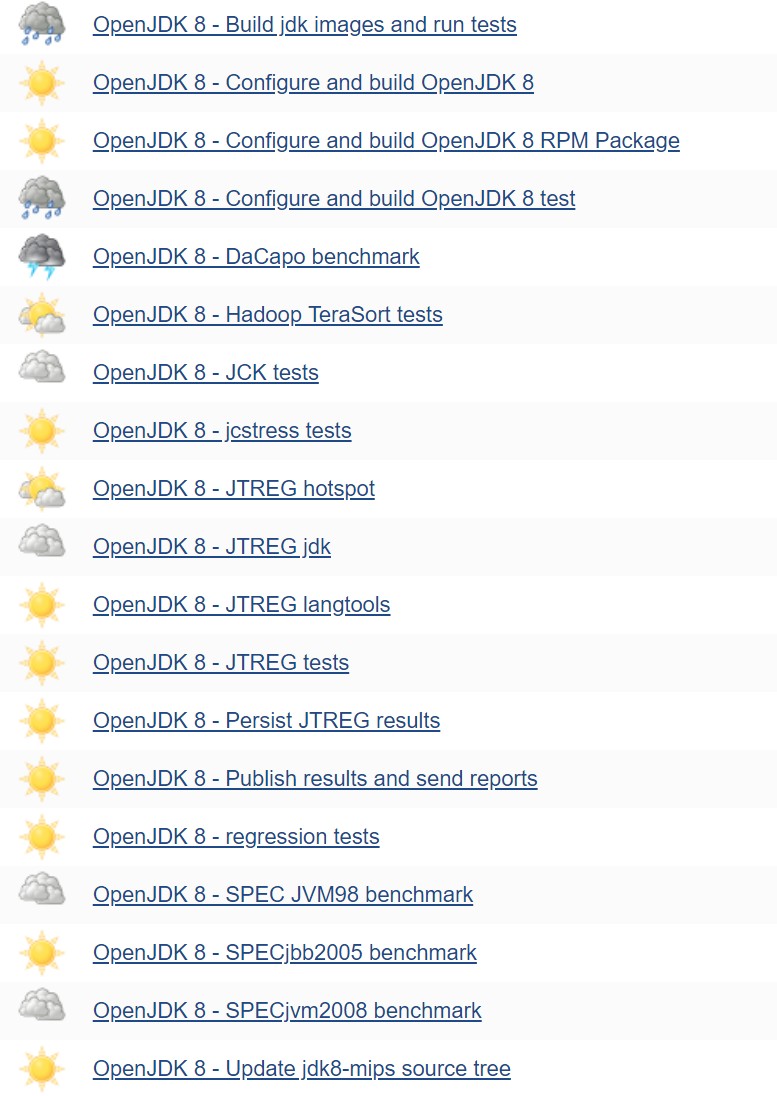Click the rain weather icon beside Build jdk images

42,24
